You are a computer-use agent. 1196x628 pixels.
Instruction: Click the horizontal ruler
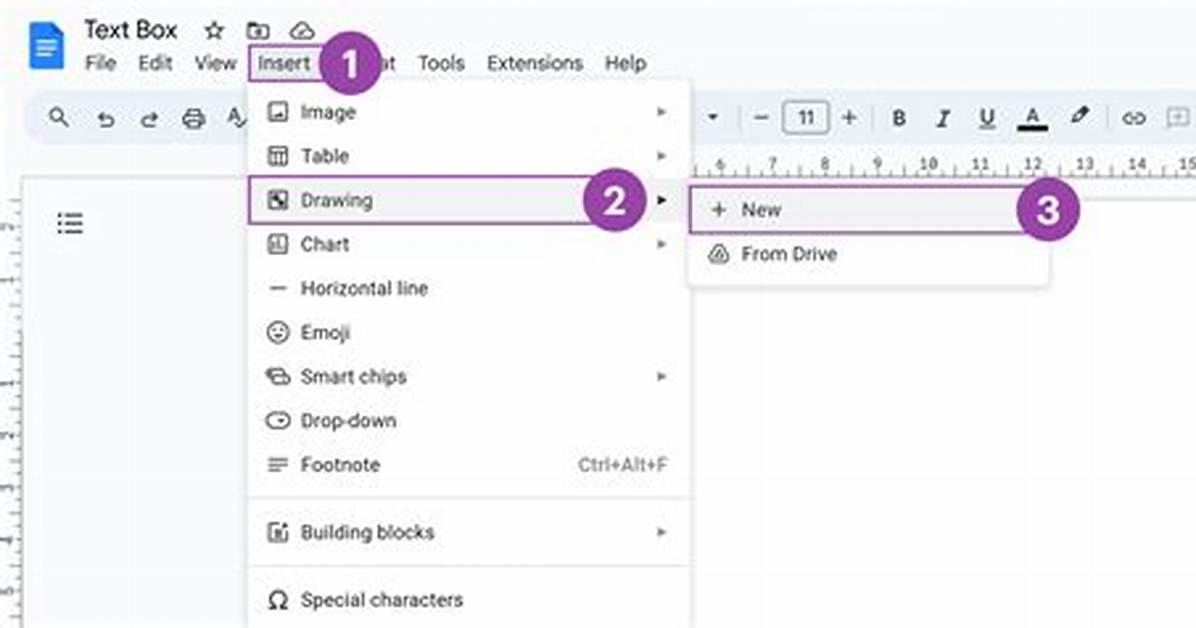tap(943, 165)
